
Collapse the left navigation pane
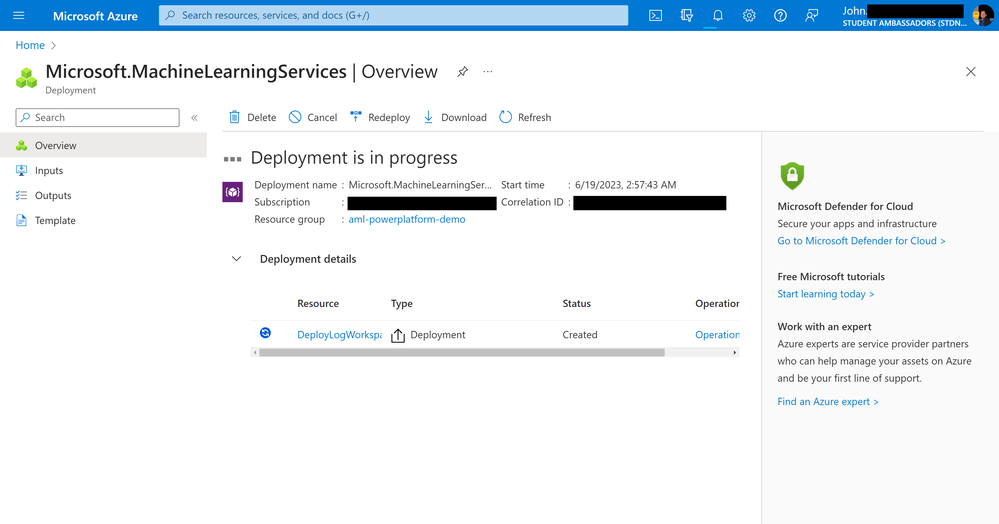[194, 117]
